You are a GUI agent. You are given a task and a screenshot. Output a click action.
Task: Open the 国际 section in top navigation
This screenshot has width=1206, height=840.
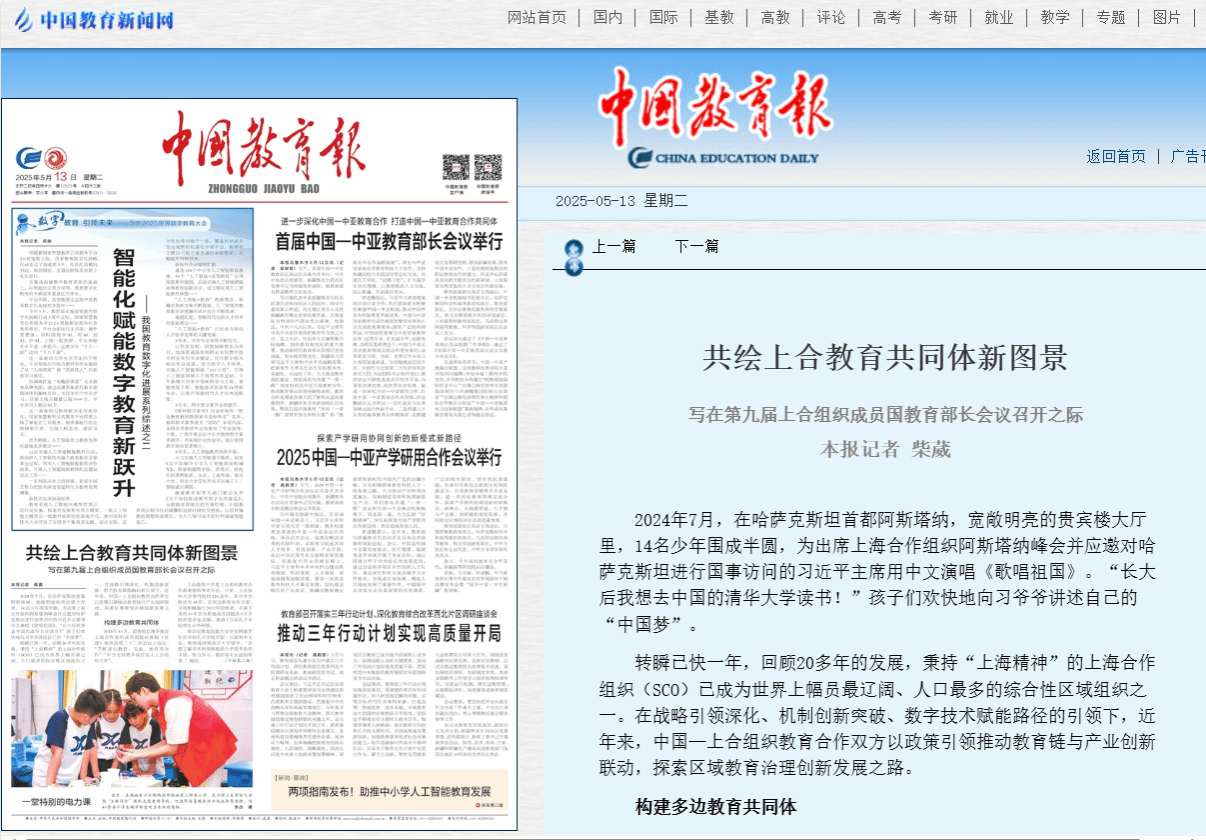pyautogui.click(x=663, y=17)
